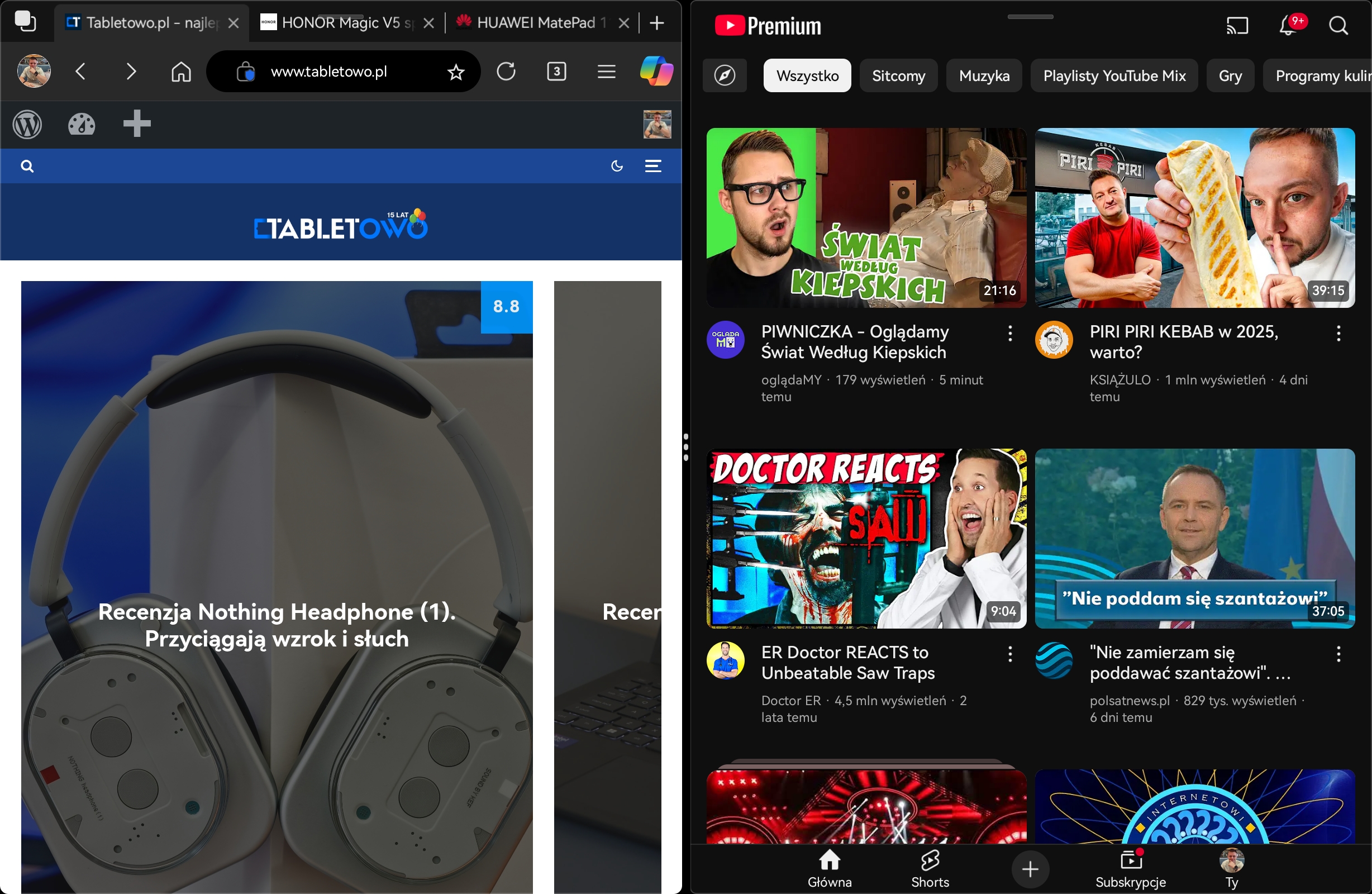Viewport: 1372px width, 894px height.
Task: Open options for the PIWNICZKA video
Action: (x=1010, y=334)
